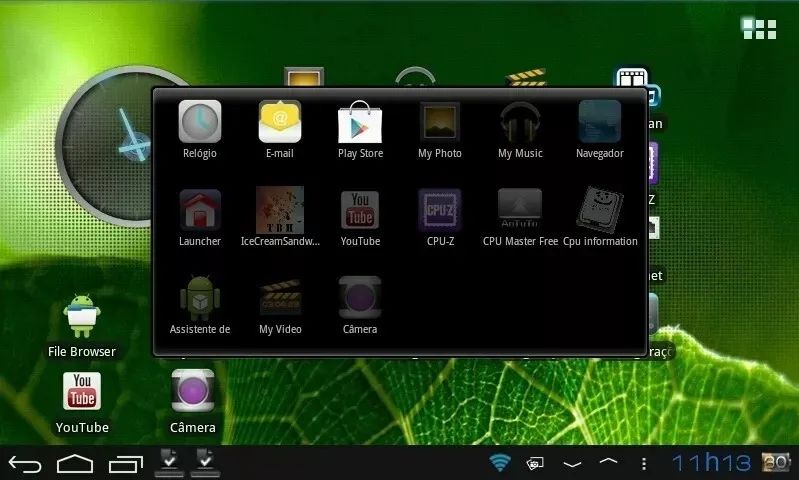Open the Relógio clock app
Screen dimensions: 799x480
pyautogui.click(x=200, y=121)
